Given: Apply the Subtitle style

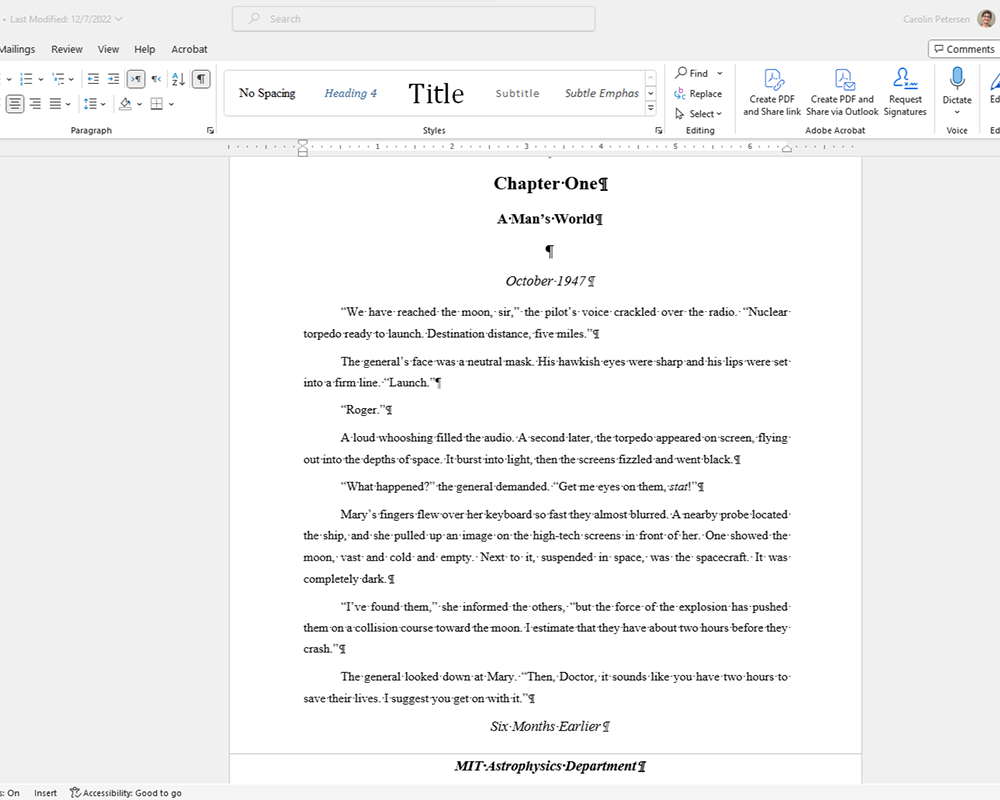Looking at the screenshot, I should 518,93.
